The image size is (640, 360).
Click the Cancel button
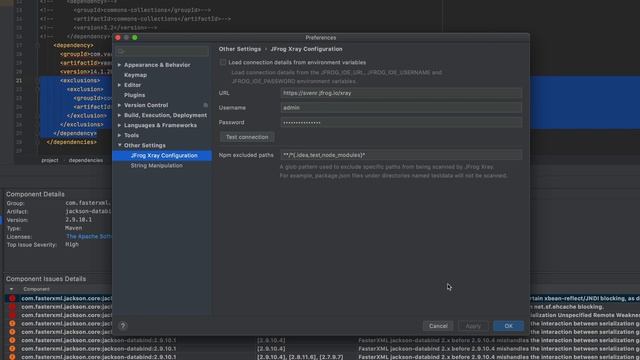tap(438, 326)
